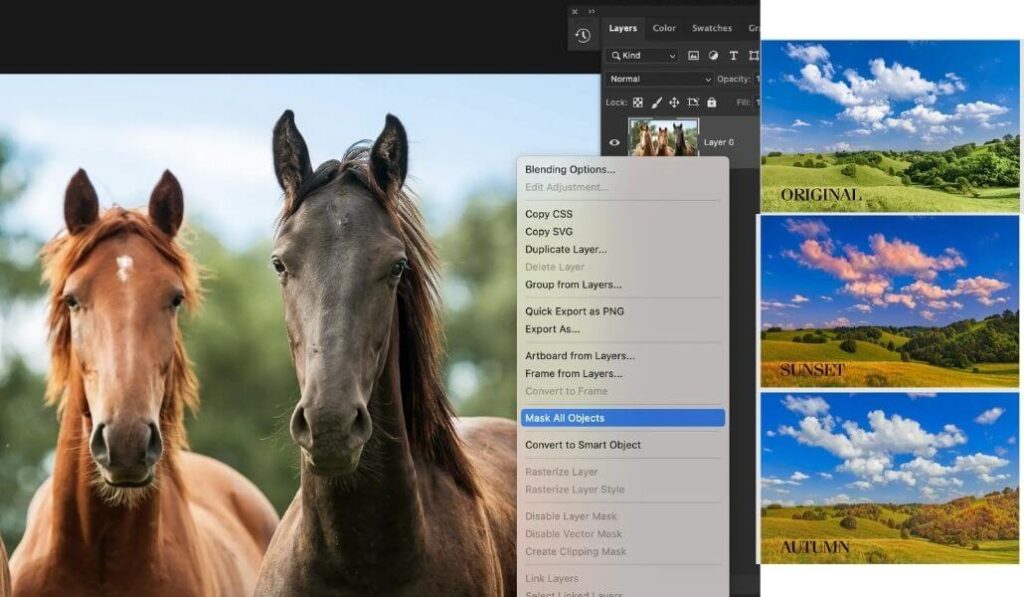Screen dimensions: 1024x597
Task: Hide Layer 0 using the eye icon
Action: pos(615,142)
